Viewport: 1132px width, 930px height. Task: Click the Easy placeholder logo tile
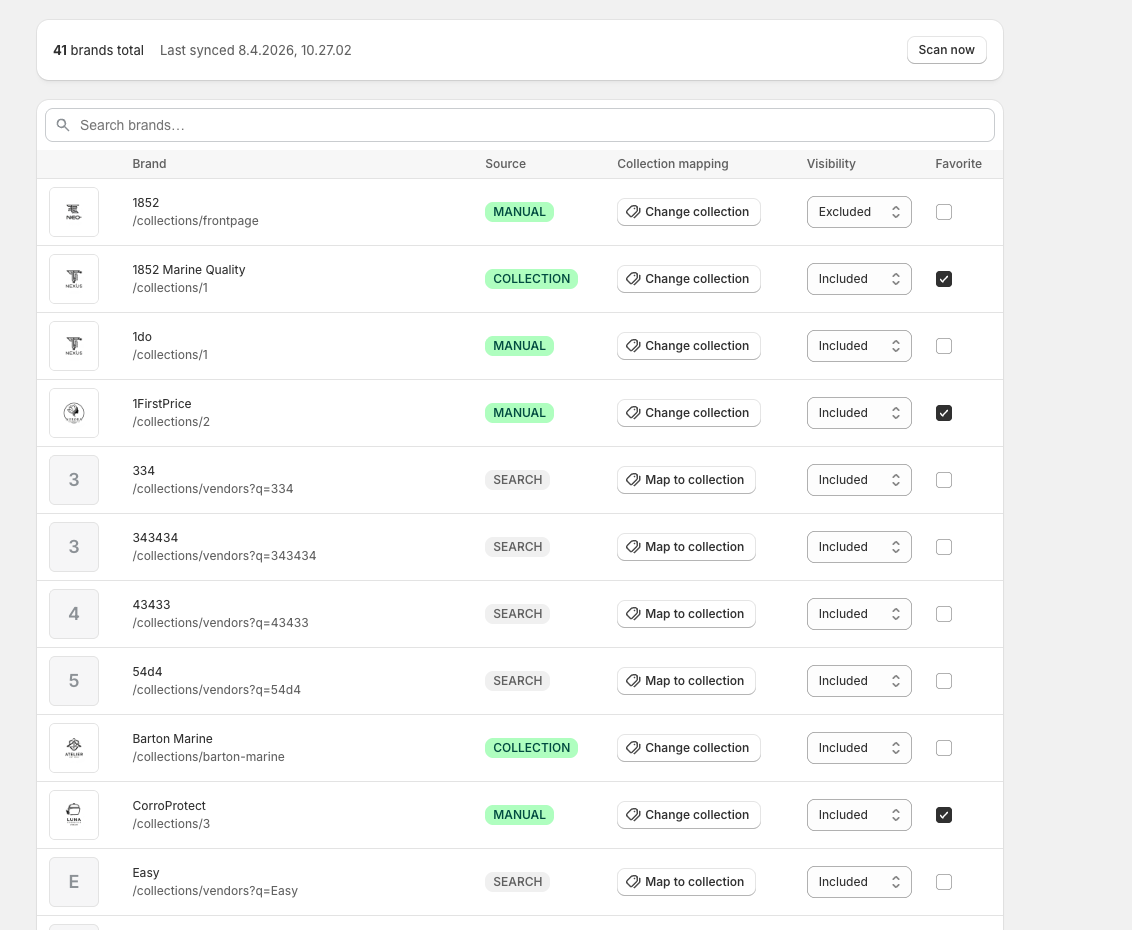coord(74,882)
